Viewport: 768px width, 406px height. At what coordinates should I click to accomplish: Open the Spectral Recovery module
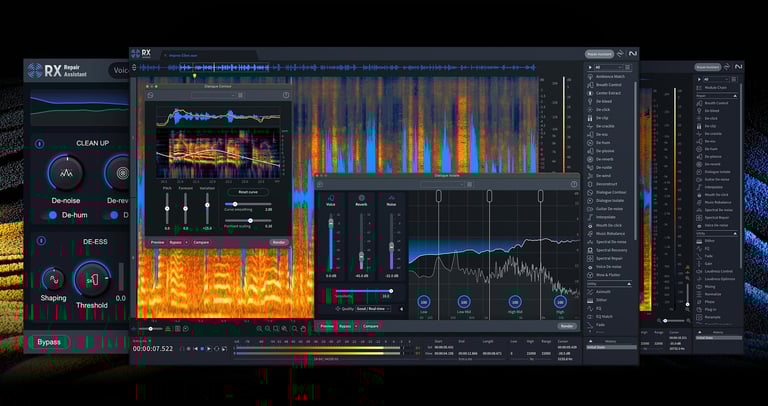click(x=607, y=250)
